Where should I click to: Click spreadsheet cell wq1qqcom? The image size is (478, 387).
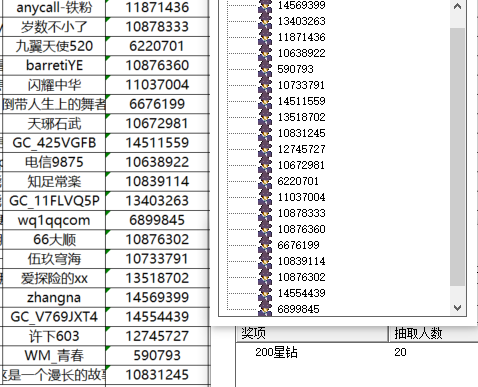point(54,220)
